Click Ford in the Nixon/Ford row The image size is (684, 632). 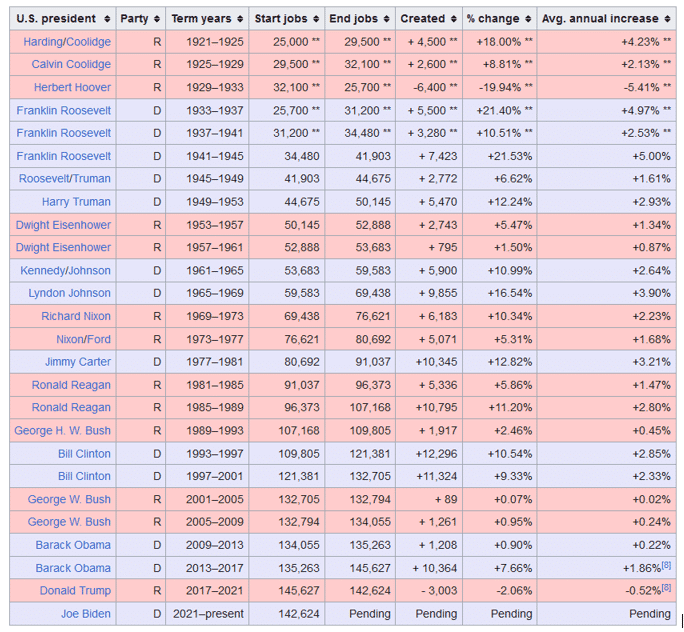pyautogui.click(x=97, y=339)
